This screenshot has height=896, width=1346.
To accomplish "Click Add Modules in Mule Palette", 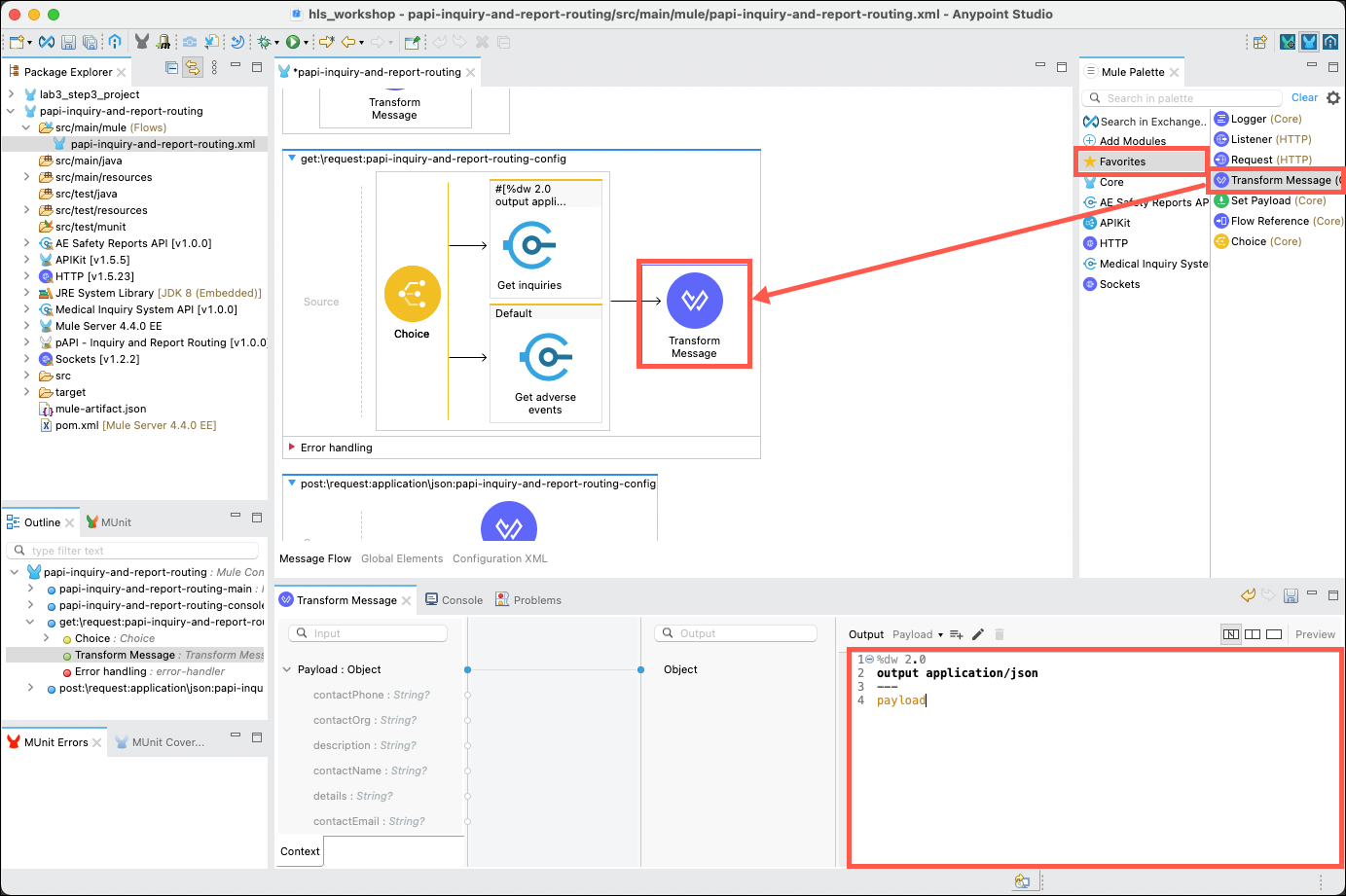I will 1124,141.
